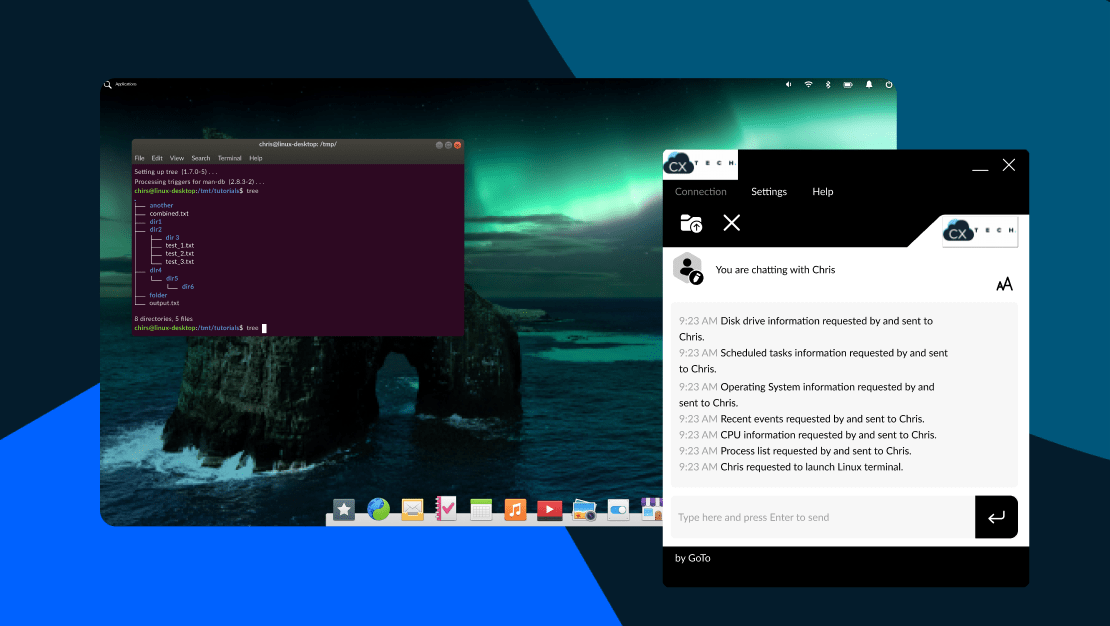
Task: Click the toggle-switch settings icon in the dock
Action: click(x=618, y=509)
